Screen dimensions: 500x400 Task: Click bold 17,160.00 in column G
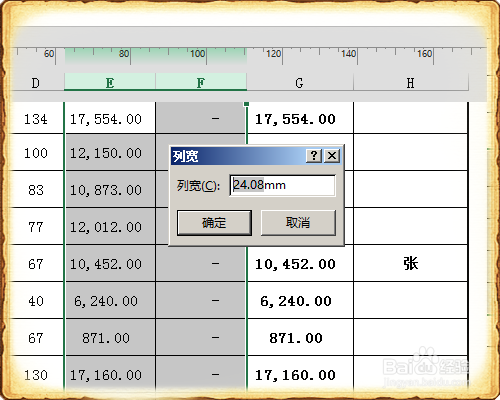pos(300,374)
